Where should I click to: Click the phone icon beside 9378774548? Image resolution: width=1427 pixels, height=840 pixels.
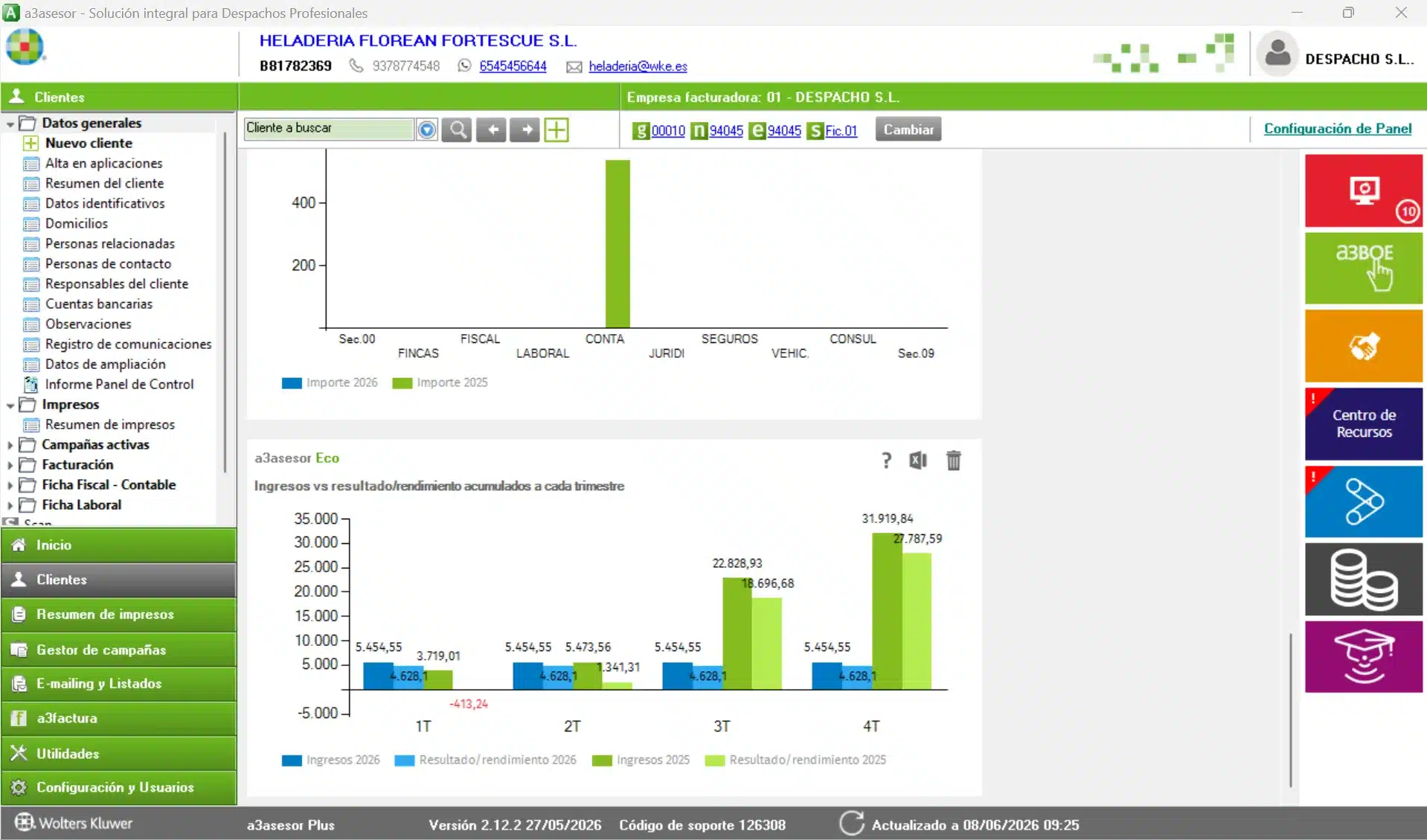click(356, 65)
